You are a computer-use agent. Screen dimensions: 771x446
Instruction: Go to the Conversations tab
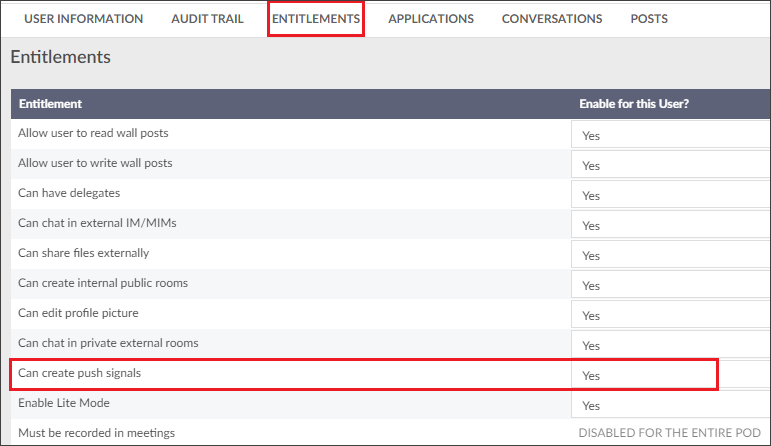[552, 19]
